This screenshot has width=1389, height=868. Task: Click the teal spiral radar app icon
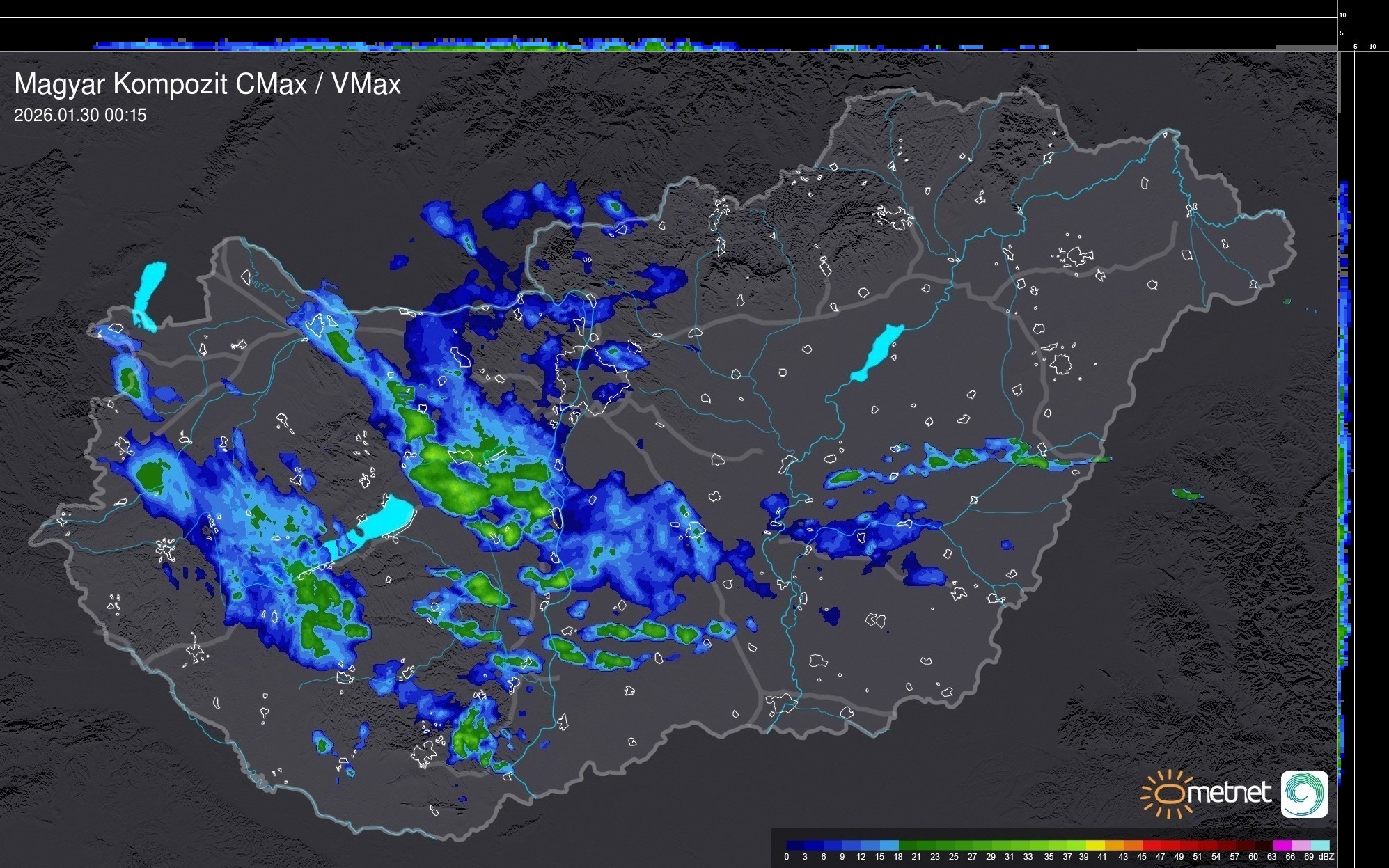(1304, 794)
